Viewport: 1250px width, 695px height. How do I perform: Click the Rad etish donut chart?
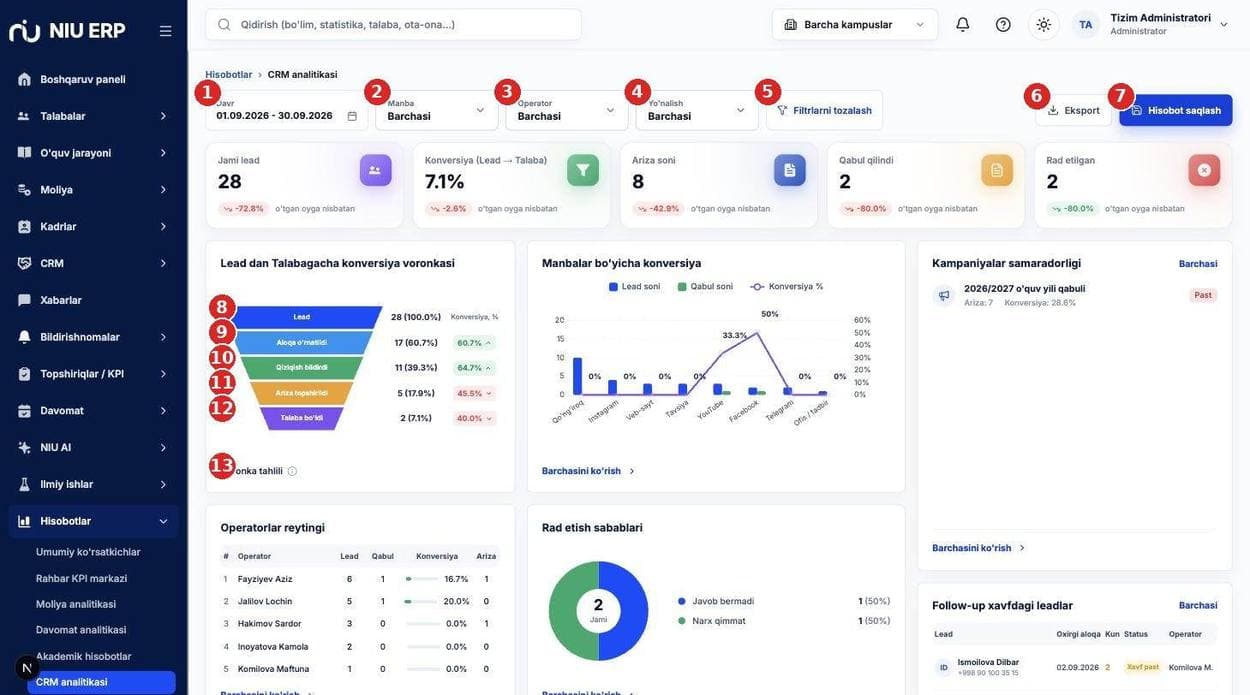pyautogui.click(x=598, y=611)
